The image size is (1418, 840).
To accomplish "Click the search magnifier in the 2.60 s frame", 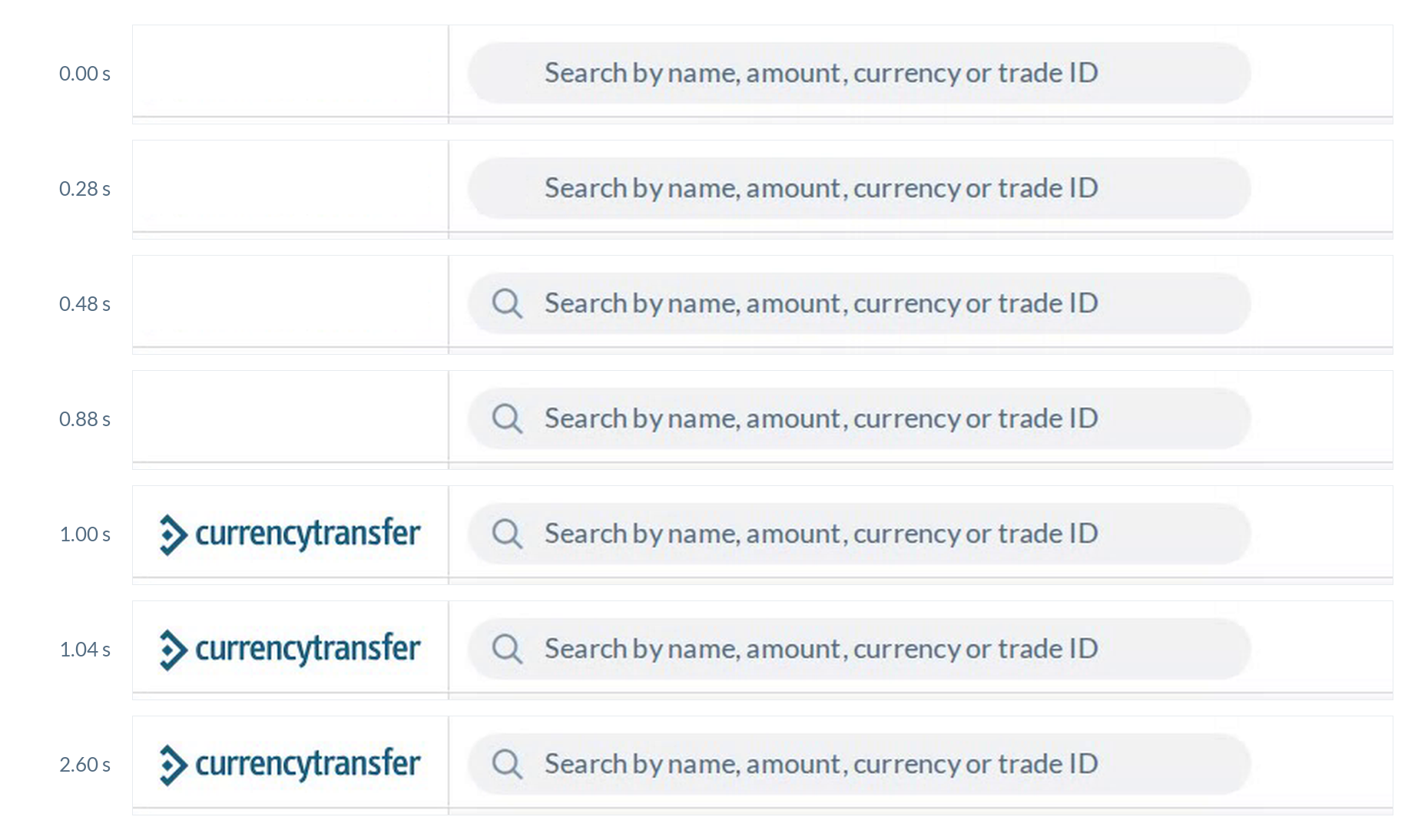I will [507, 764].
